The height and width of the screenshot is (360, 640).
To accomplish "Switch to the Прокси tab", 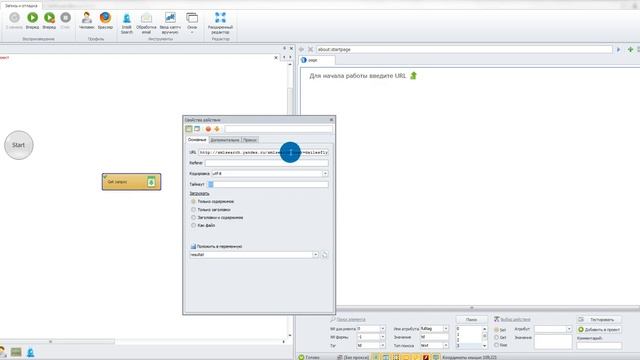I will pyautogui.click(x=250, y=140).
